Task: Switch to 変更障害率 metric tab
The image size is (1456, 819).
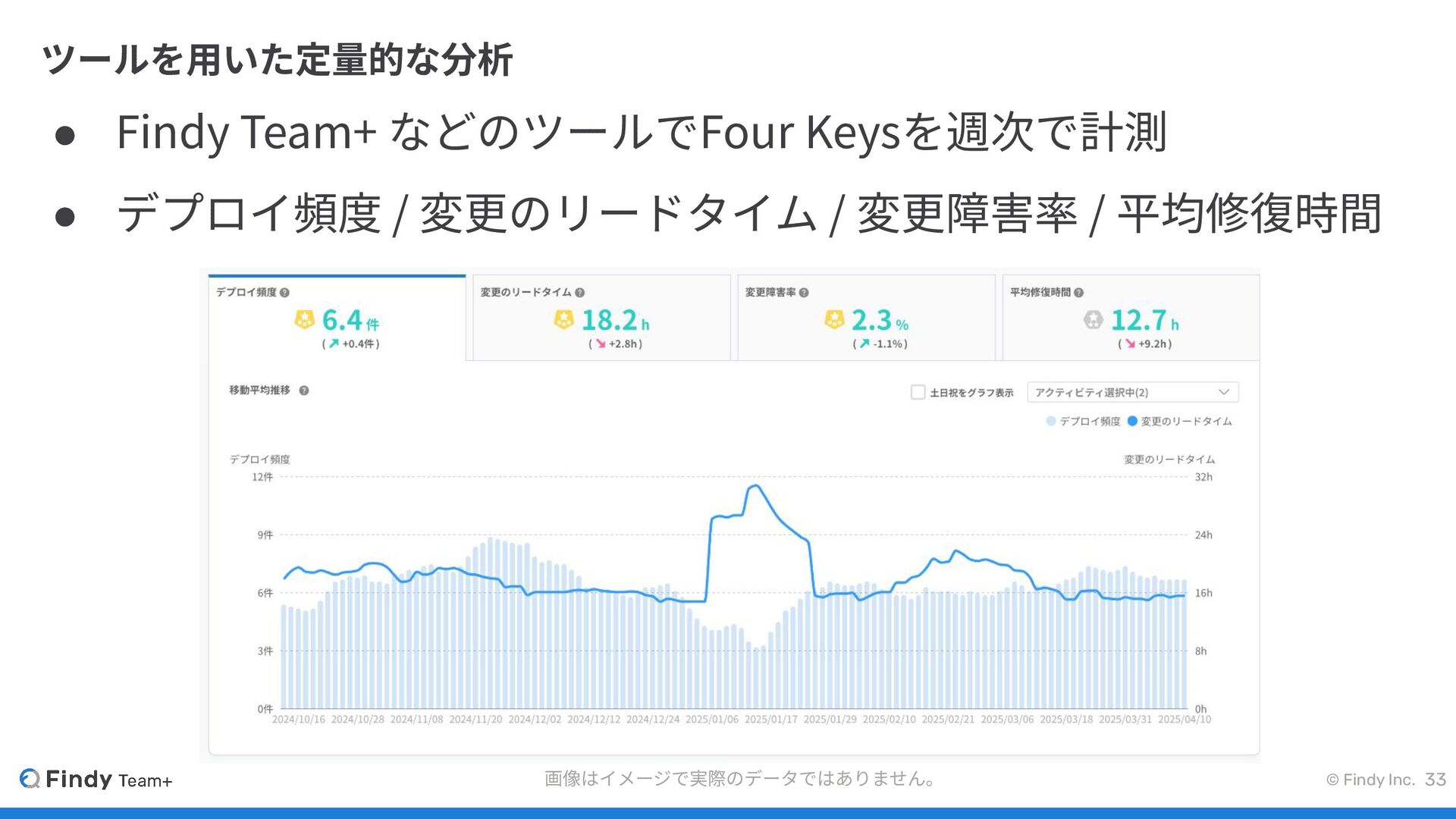Action: coord(866,318)
